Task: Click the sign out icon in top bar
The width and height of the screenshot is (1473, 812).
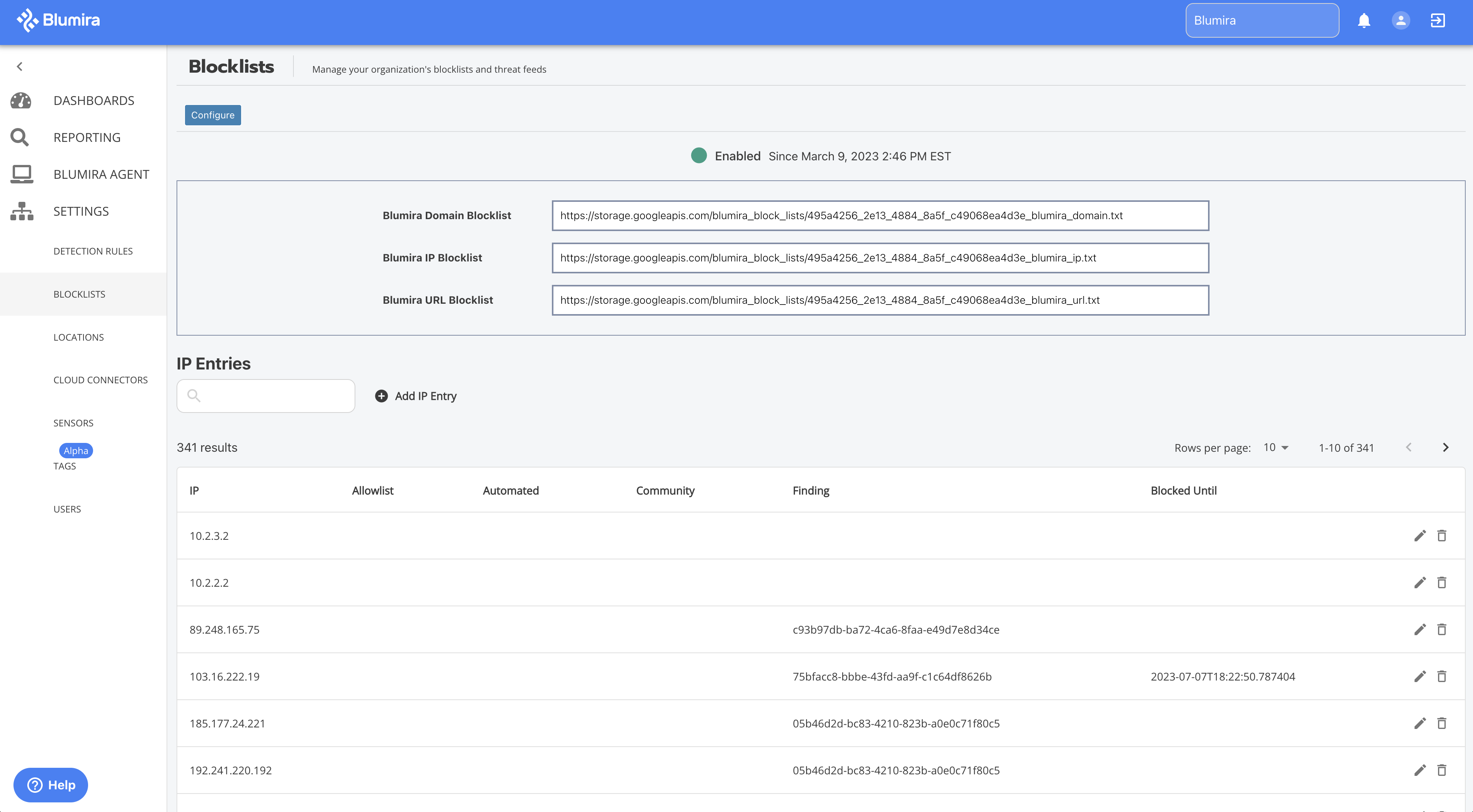Action: [x=1438, y=20]
